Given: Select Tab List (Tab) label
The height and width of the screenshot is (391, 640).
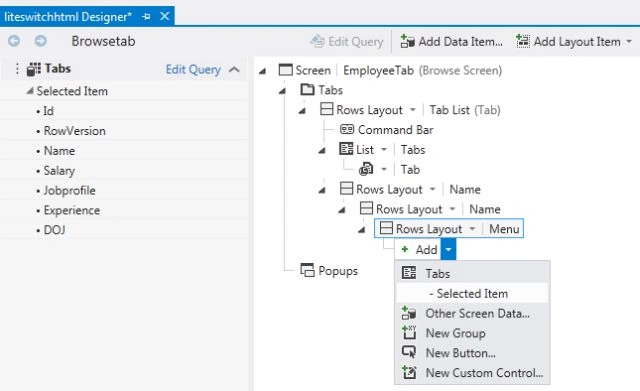Looking at the screenshot, I should tap(464, 110).
